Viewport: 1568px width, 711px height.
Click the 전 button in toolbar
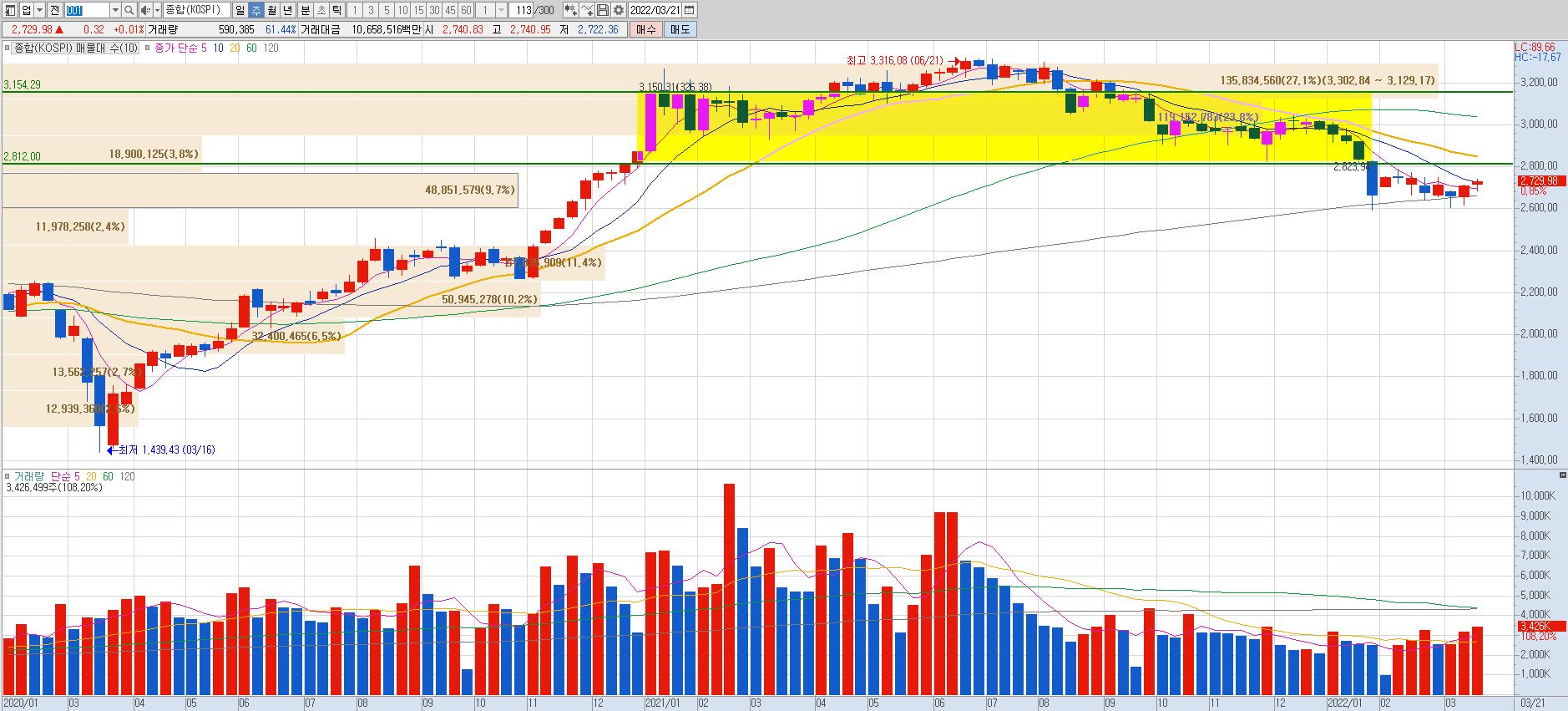coord(55,10)
